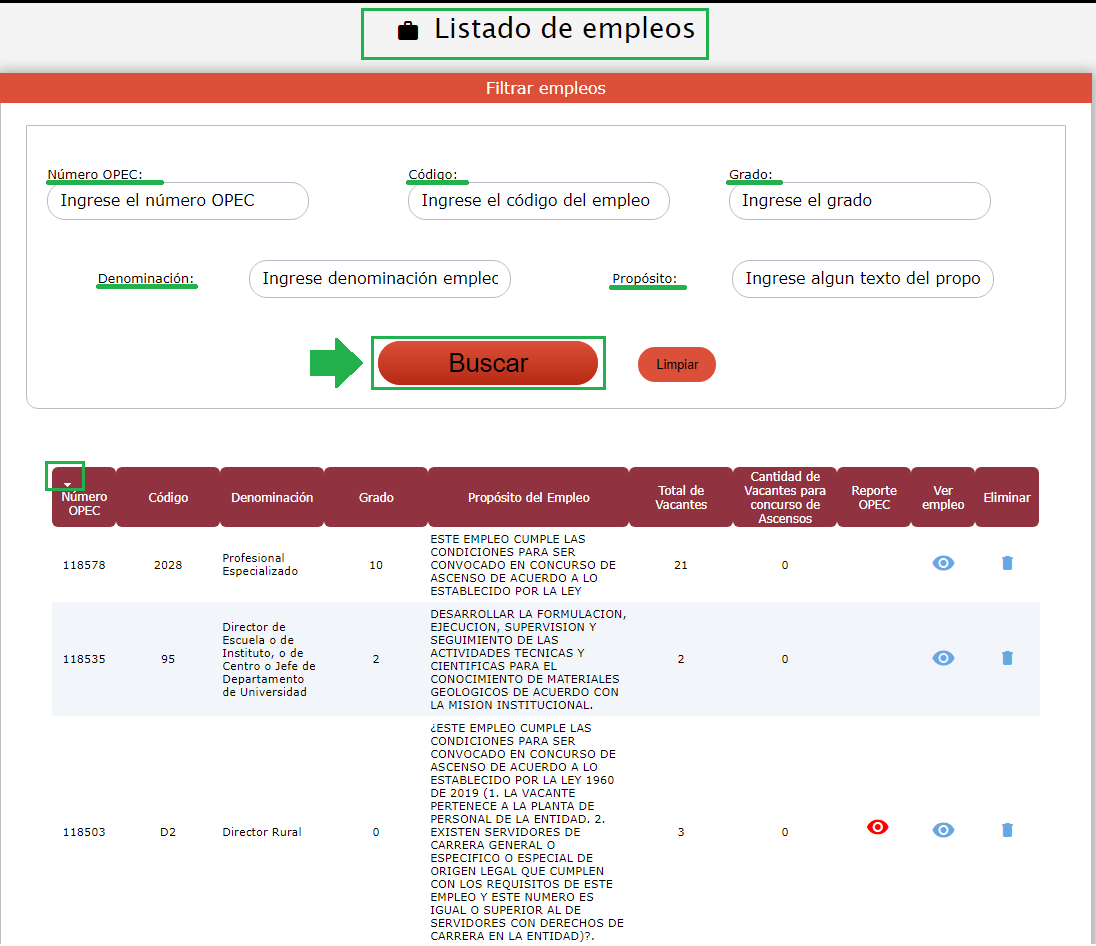The width and height of the screenshot is (1096, 946).
Task: Click the Total de Vacantes column header
Action: [x=681, y=497]
